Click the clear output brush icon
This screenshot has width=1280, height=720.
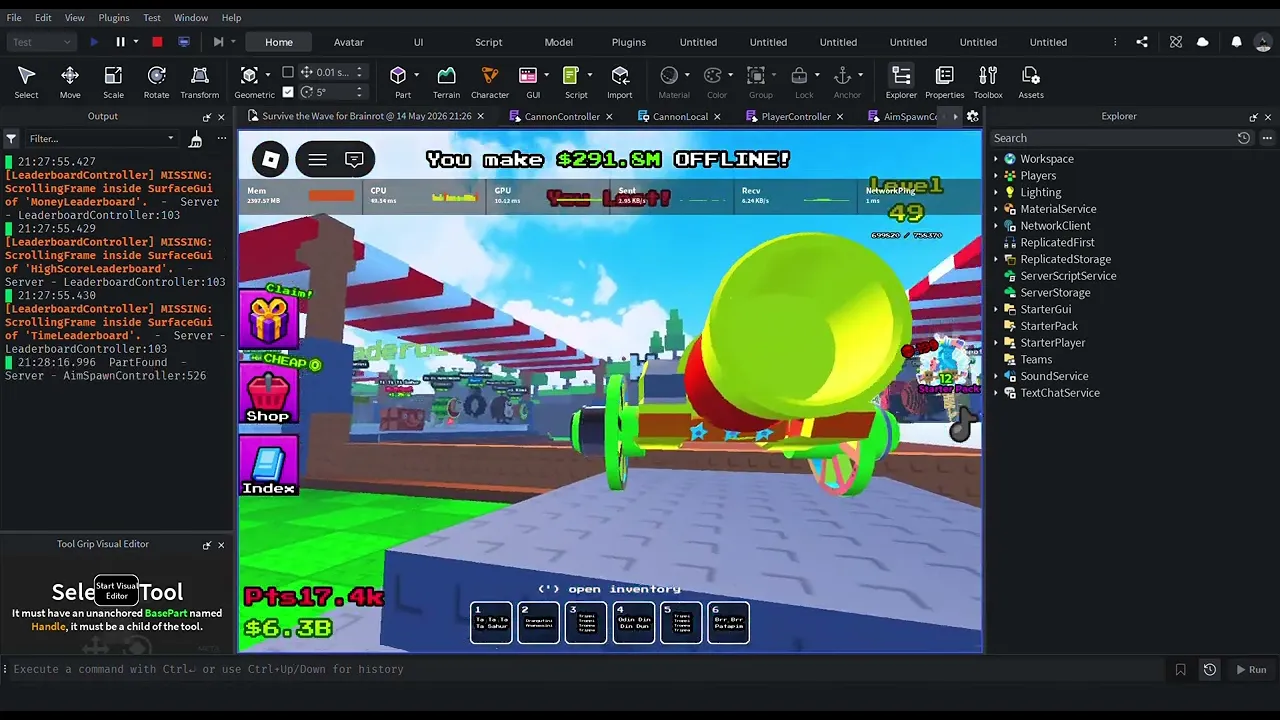196,139
